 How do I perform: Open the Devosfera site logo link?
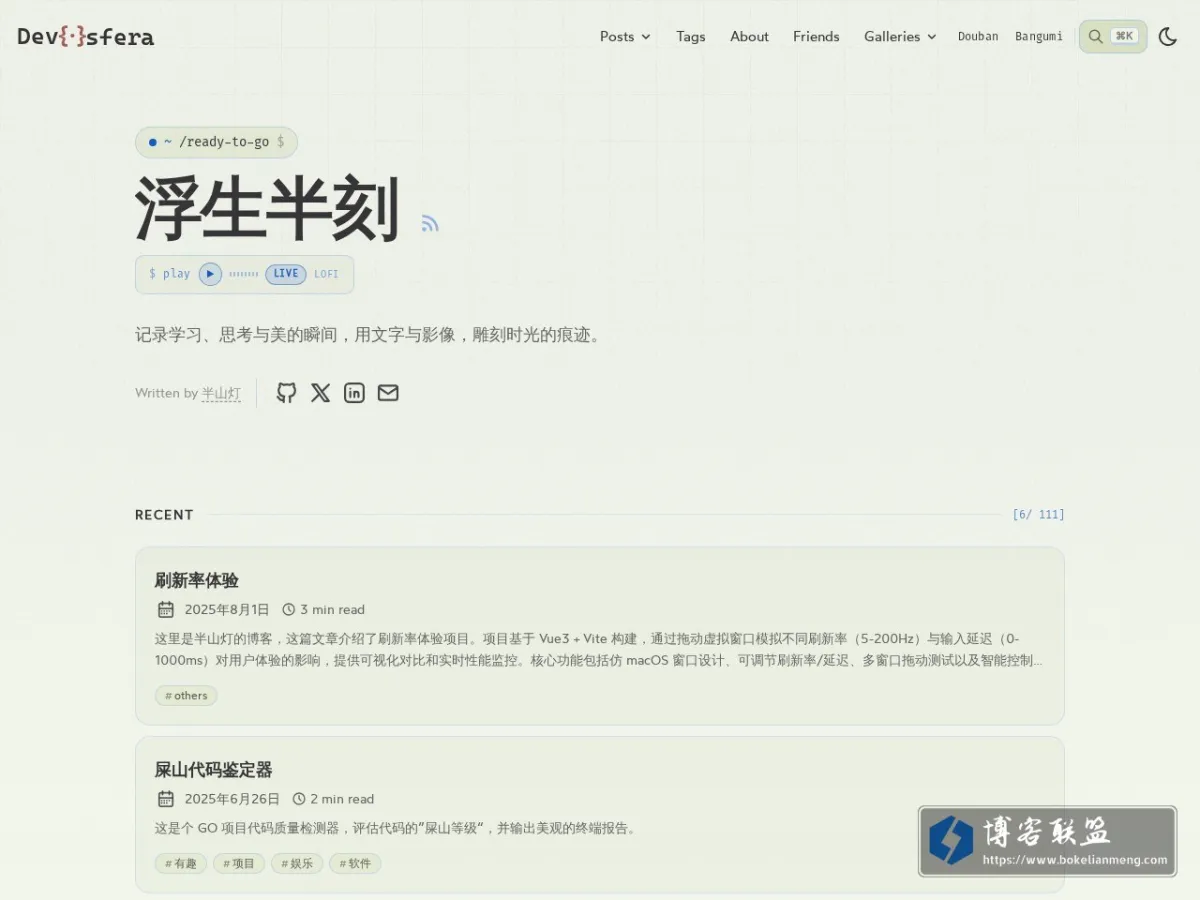(86, 37)
